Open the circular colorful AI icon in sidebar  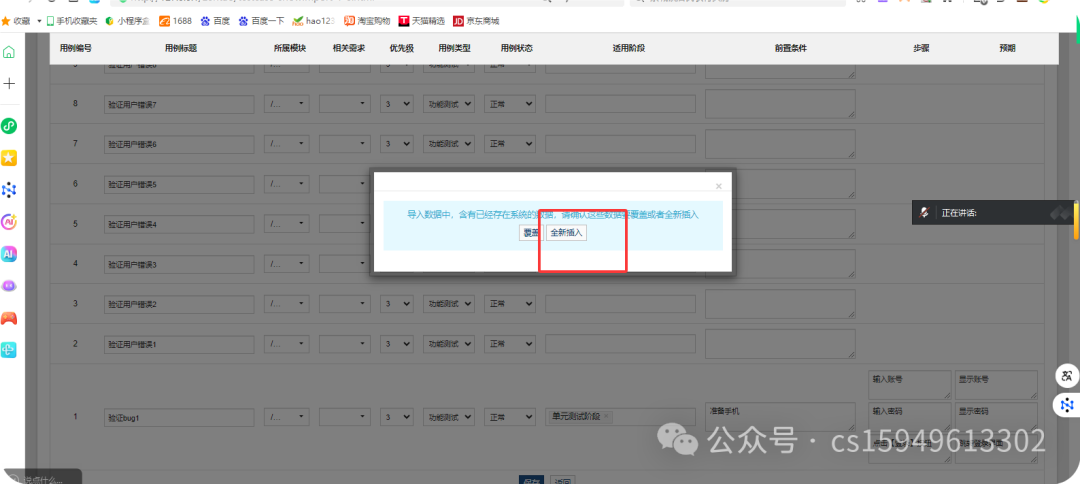pos(9,222)
